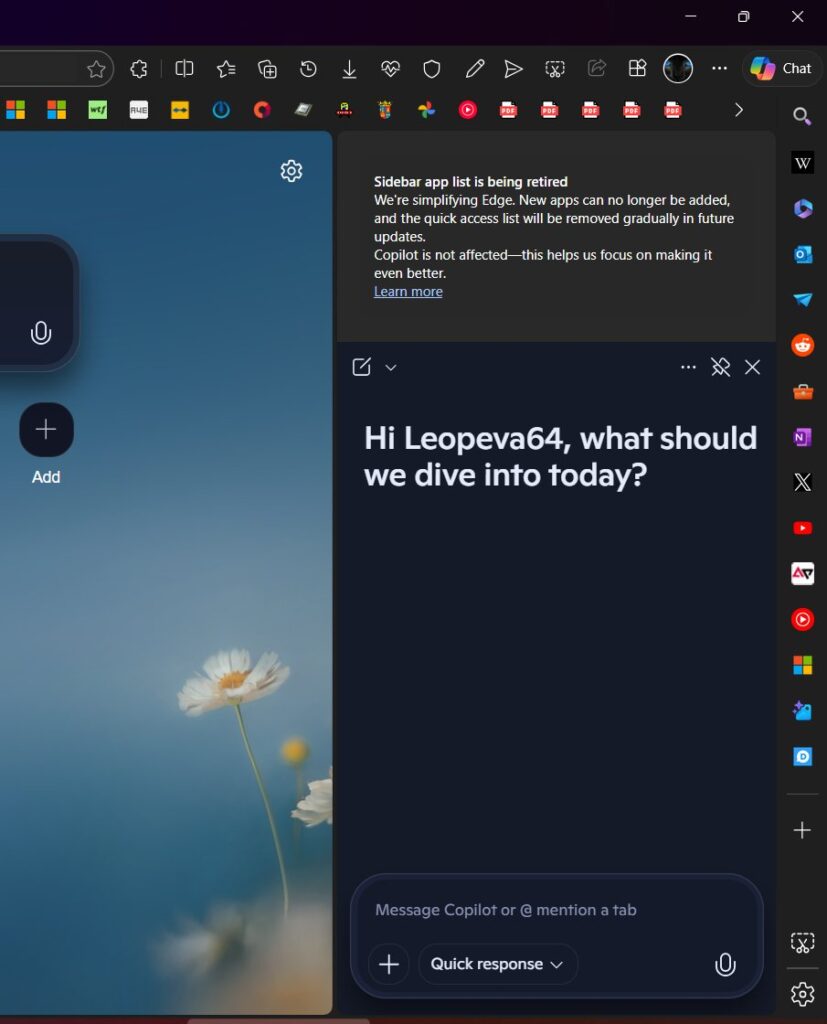Open Settings and more toolbar menu

click(719, 68)
